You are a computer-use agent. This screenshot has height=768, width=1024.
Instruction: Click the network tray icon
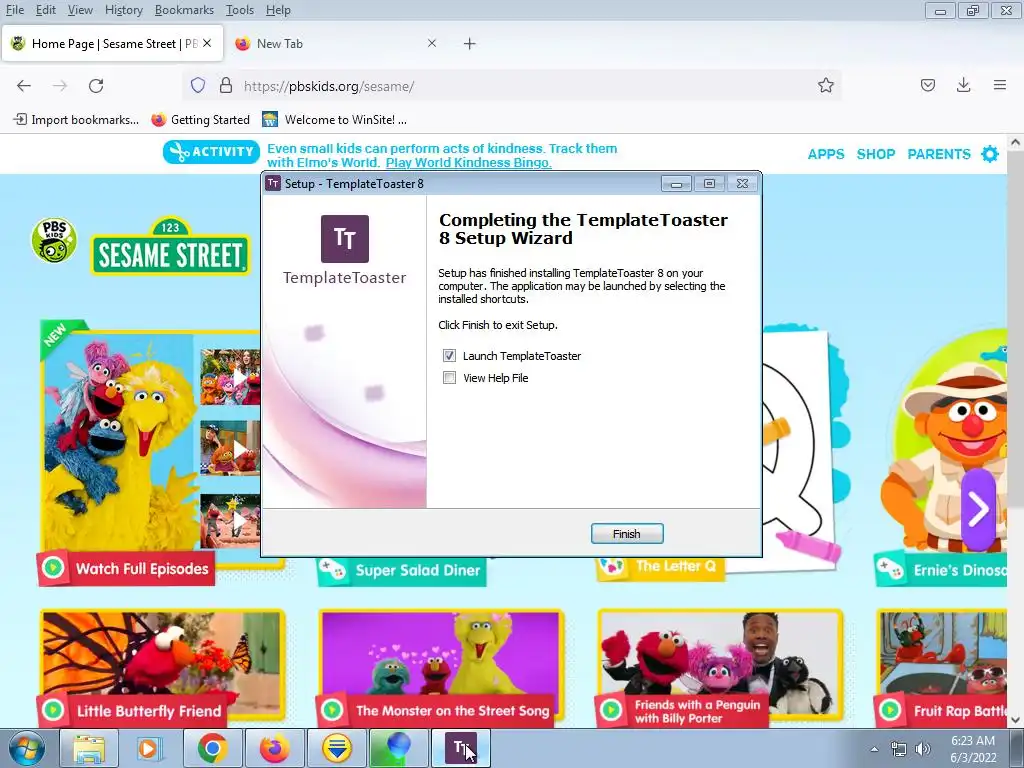pos(899,749)
